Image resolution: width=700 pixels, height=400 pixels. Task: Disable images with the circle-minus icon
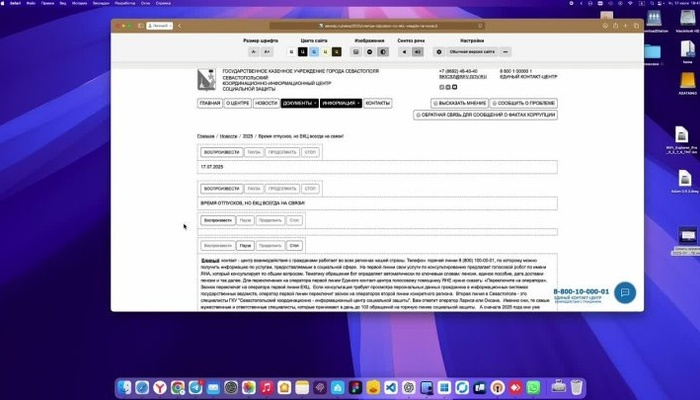370,52
